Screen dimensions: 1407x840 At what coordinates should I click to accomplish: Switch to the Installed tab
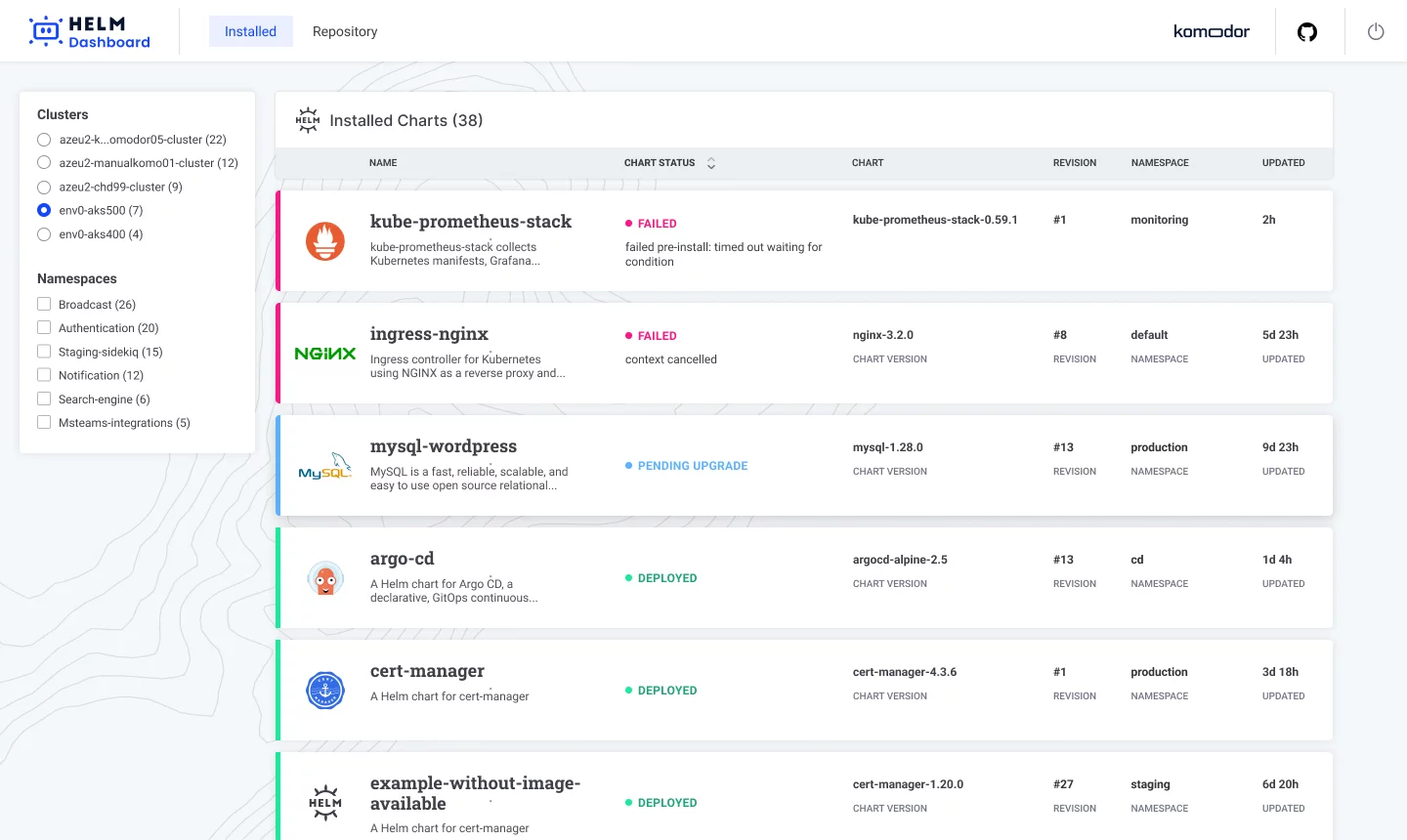pos(251,31)
